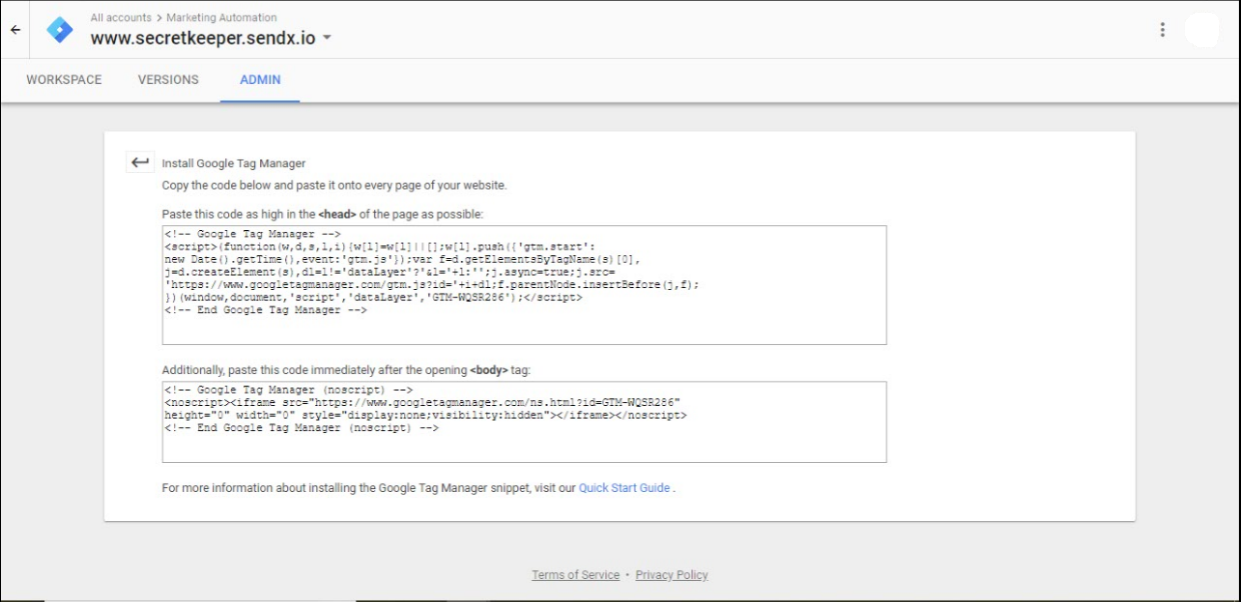
Task: Open the Quick Start Guide link
Action: coord(624,488)
